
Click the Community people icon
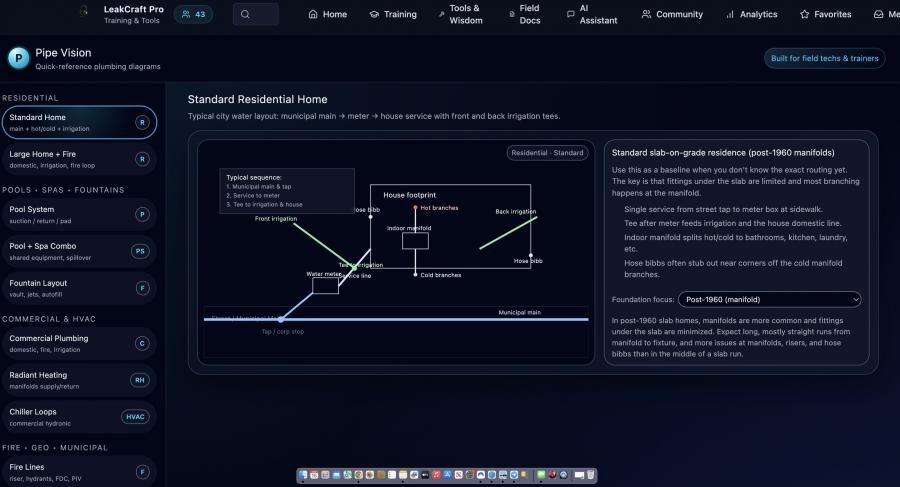pyautogui.click(x=647, y=15)
